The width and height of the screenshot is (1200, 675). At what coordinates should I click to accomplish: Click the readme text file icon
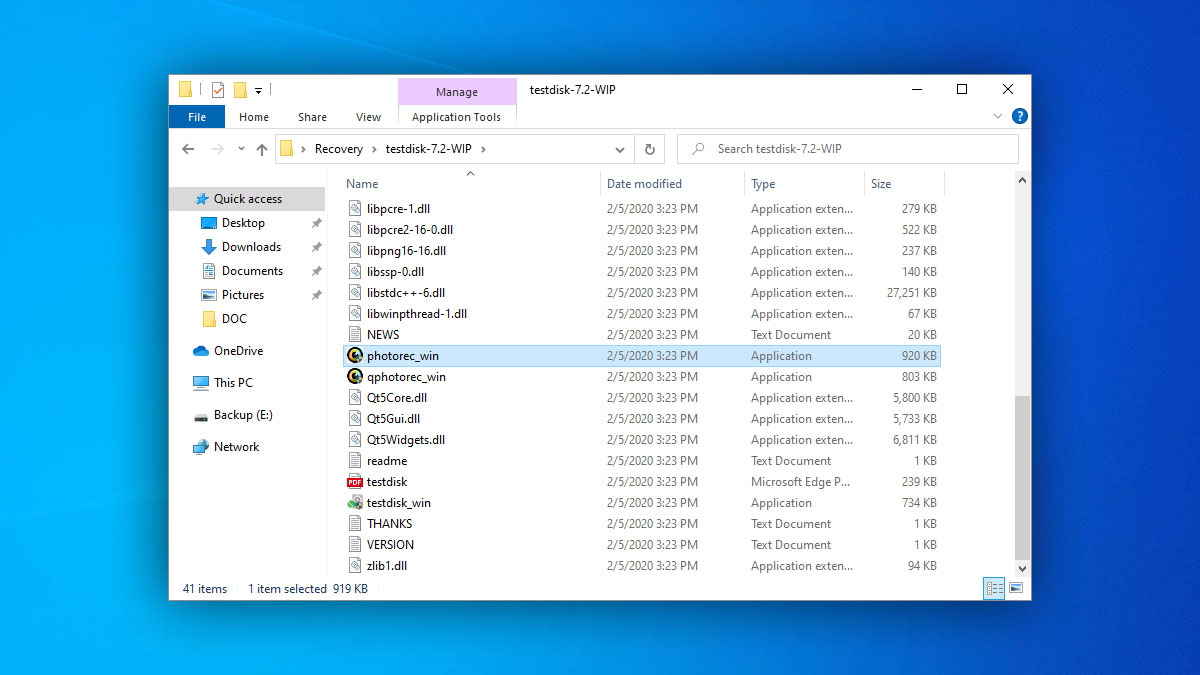point(355,461)
